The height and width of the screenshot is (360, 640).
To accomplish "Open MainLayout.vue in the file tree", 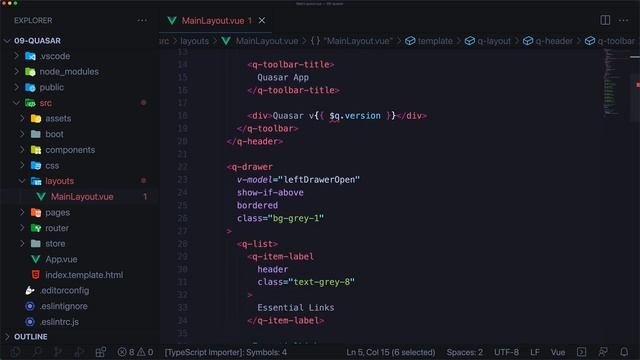I will pyautogui.click(x=82, y=197).
